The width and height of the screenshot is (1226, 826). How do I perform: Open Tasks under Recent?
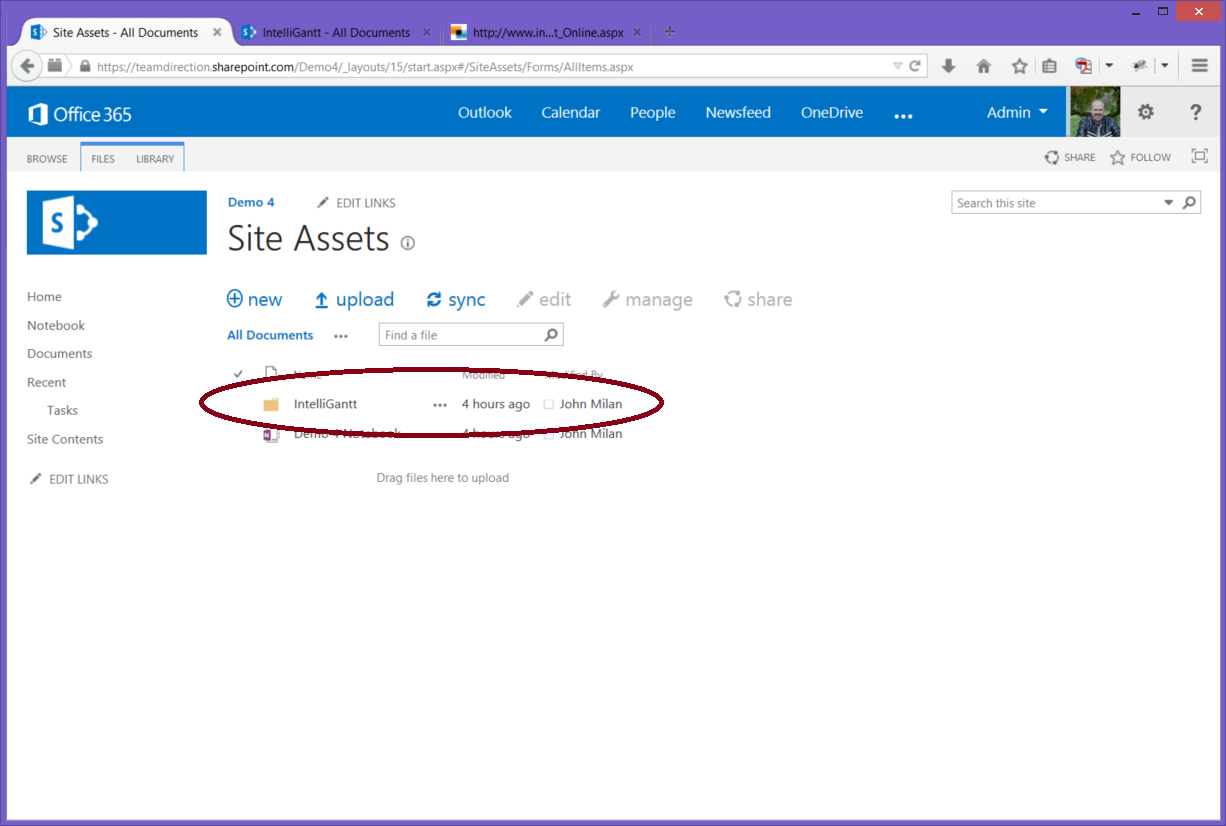[x=62, y=410]
